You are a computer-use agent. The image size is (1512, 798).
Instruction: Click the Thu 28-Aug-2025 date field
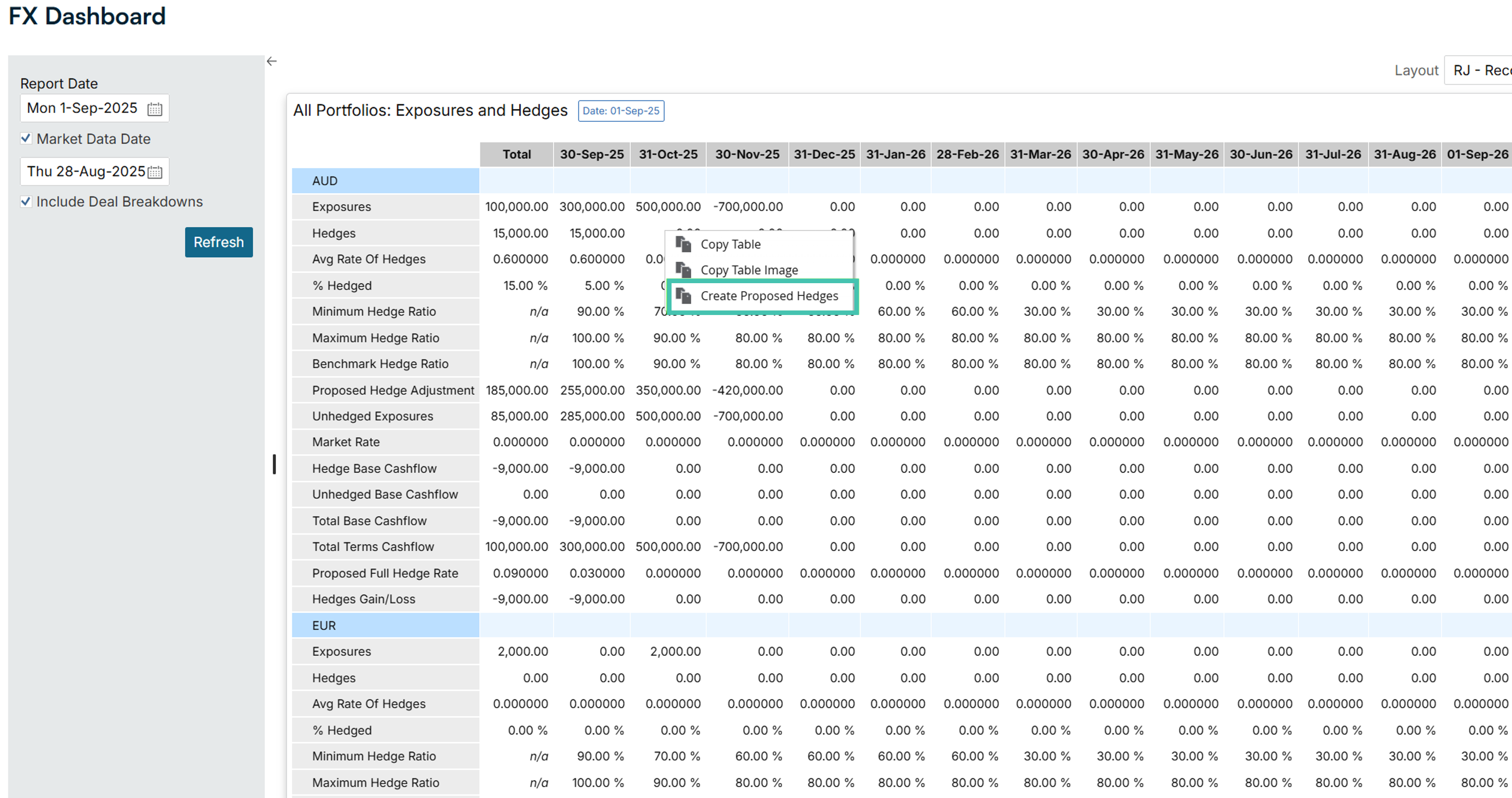(95, 172)
